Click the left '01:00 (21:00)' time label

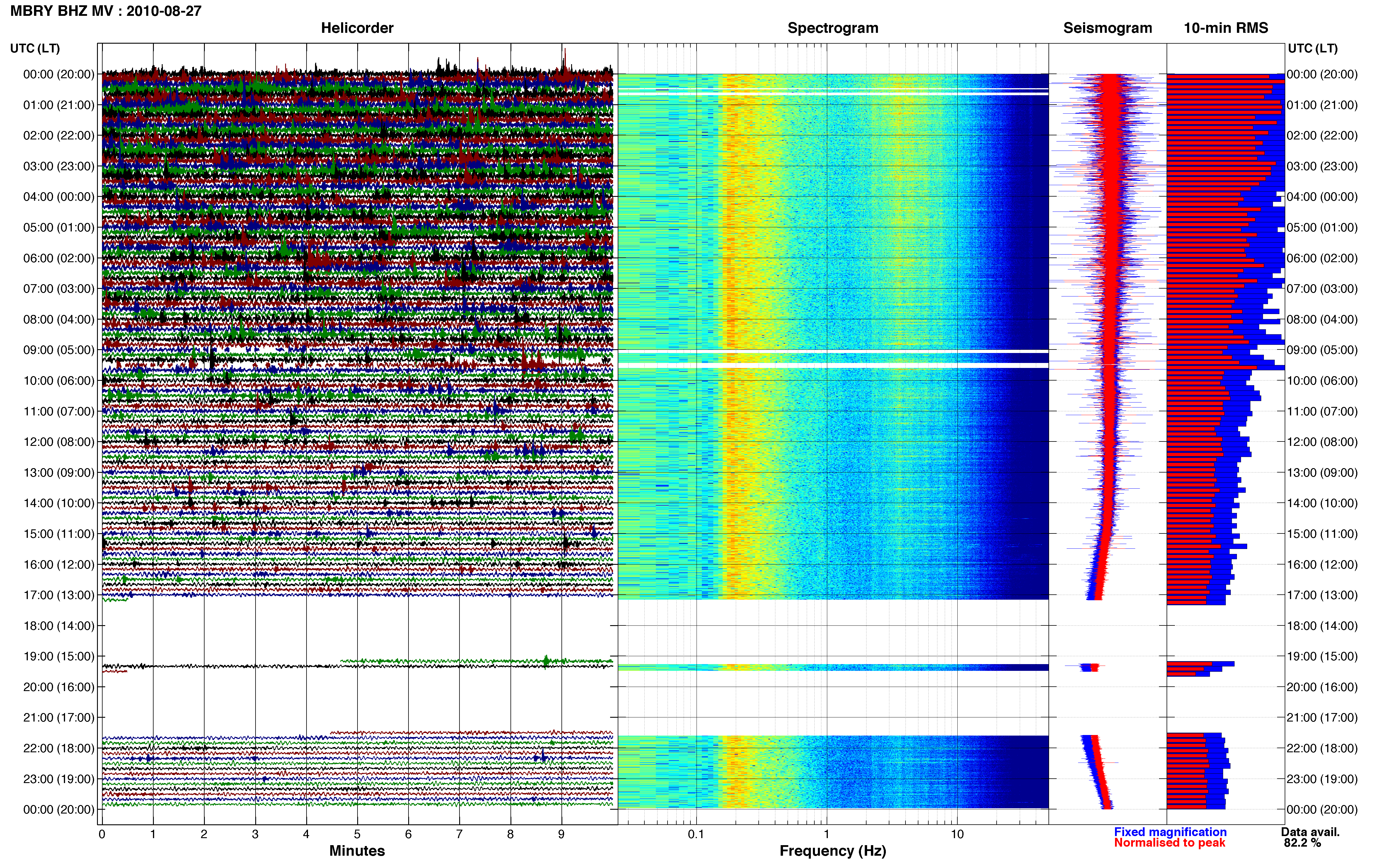59,105
